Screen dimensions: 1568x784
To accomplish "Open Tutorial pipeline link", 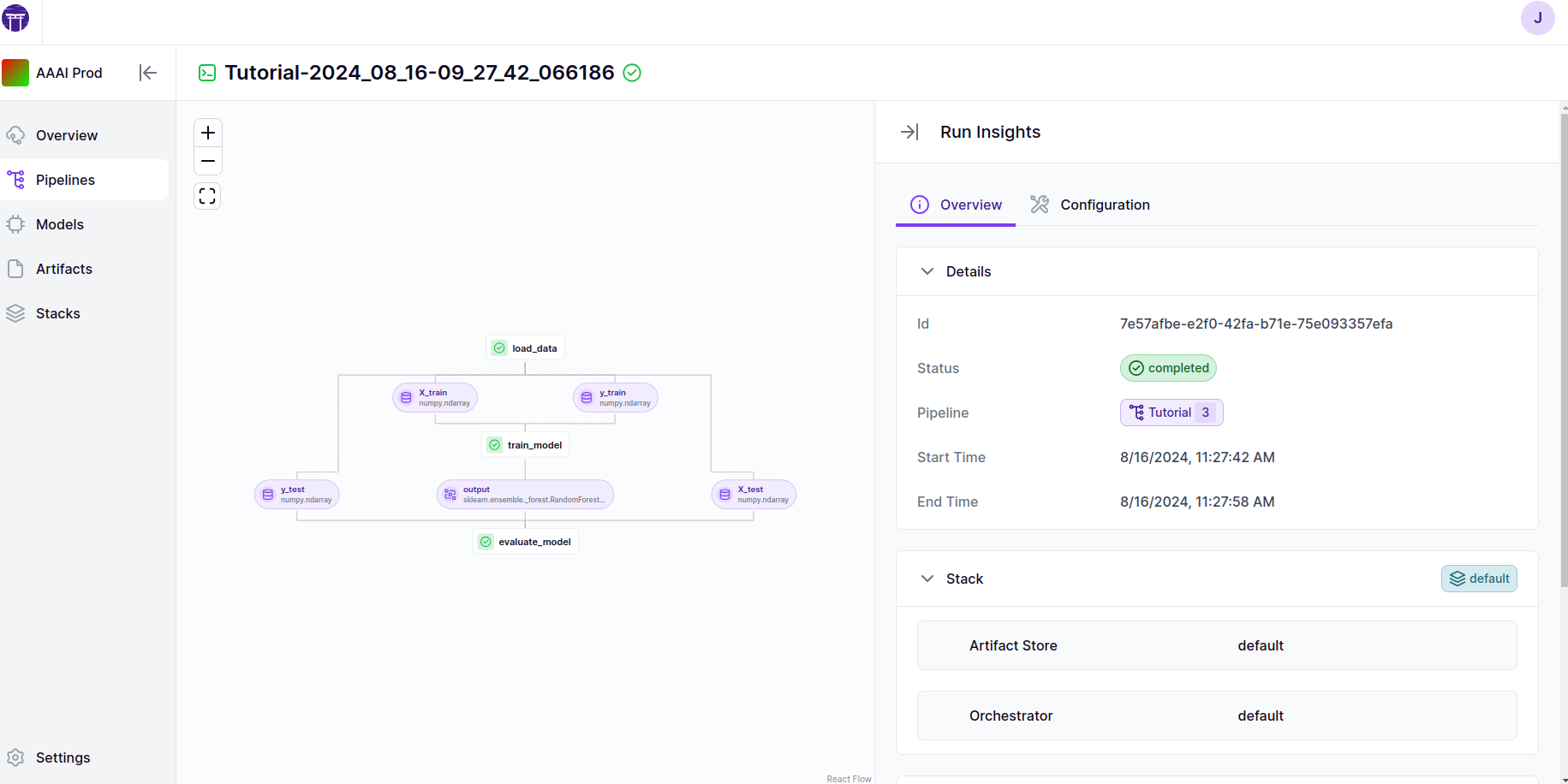I will point(1171,413).
